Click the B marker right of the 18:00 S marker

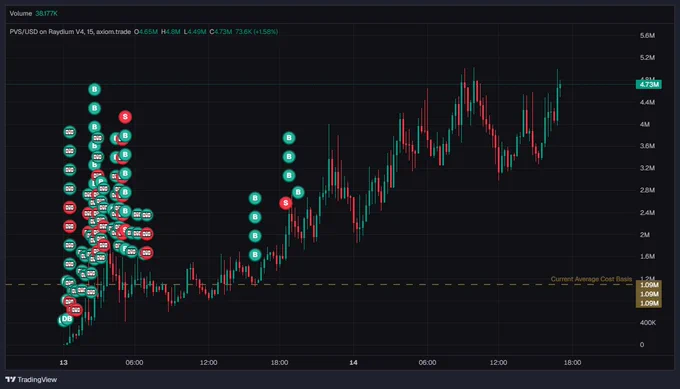click(298, 192)
